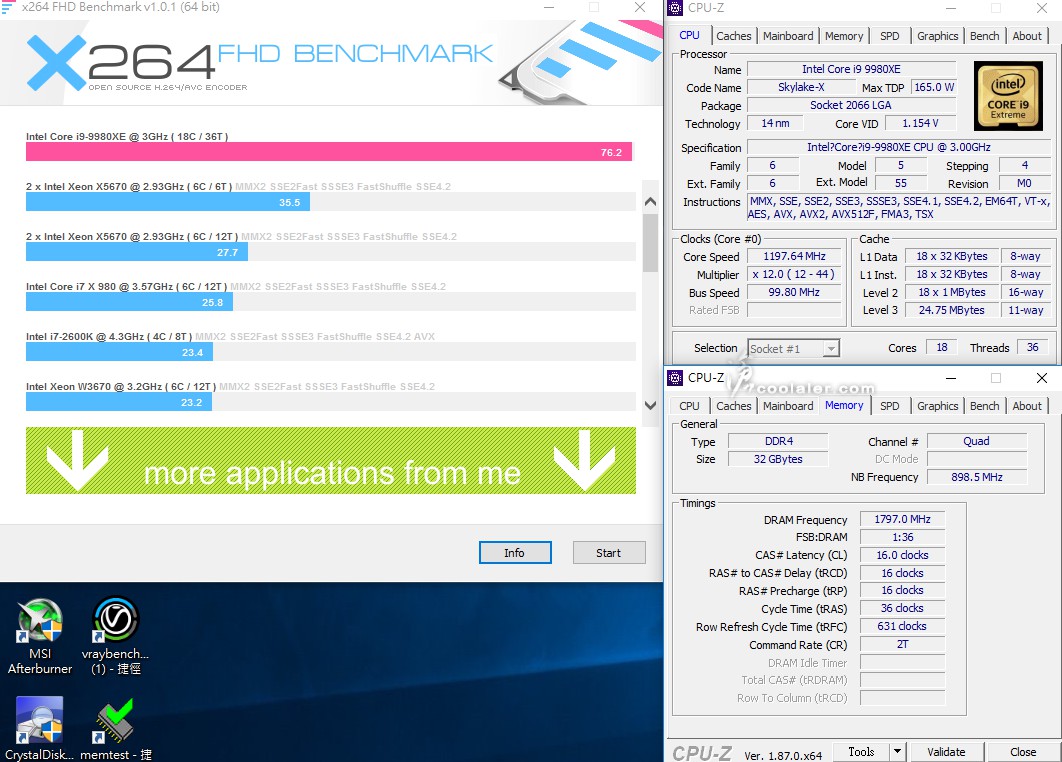Click the benchmark results scrollbar thumb
Screen dimensions: 1062x762
(x=650, y=243)
